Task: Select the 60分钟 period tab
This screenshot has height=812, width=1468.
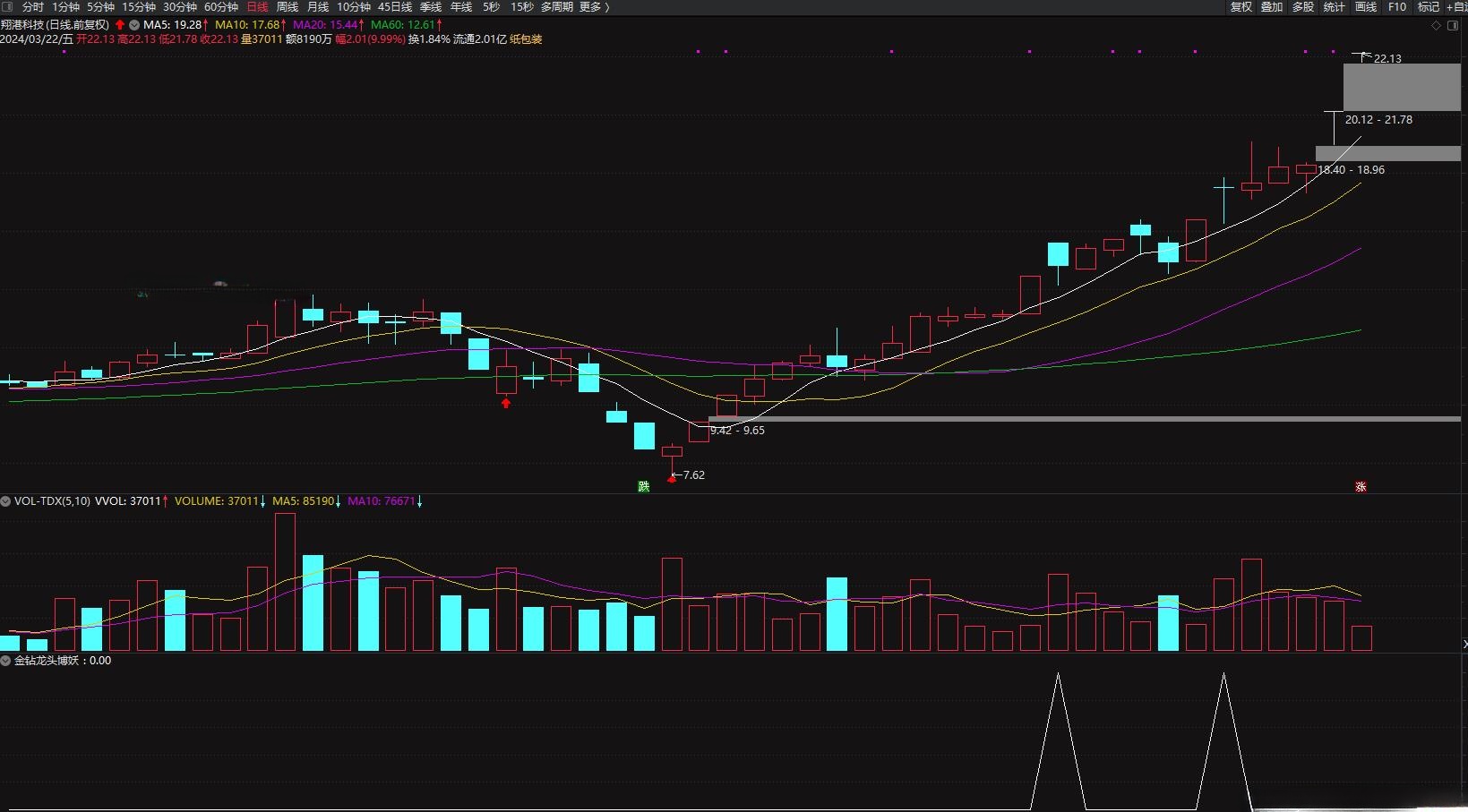Action: (x=221, y=7)
